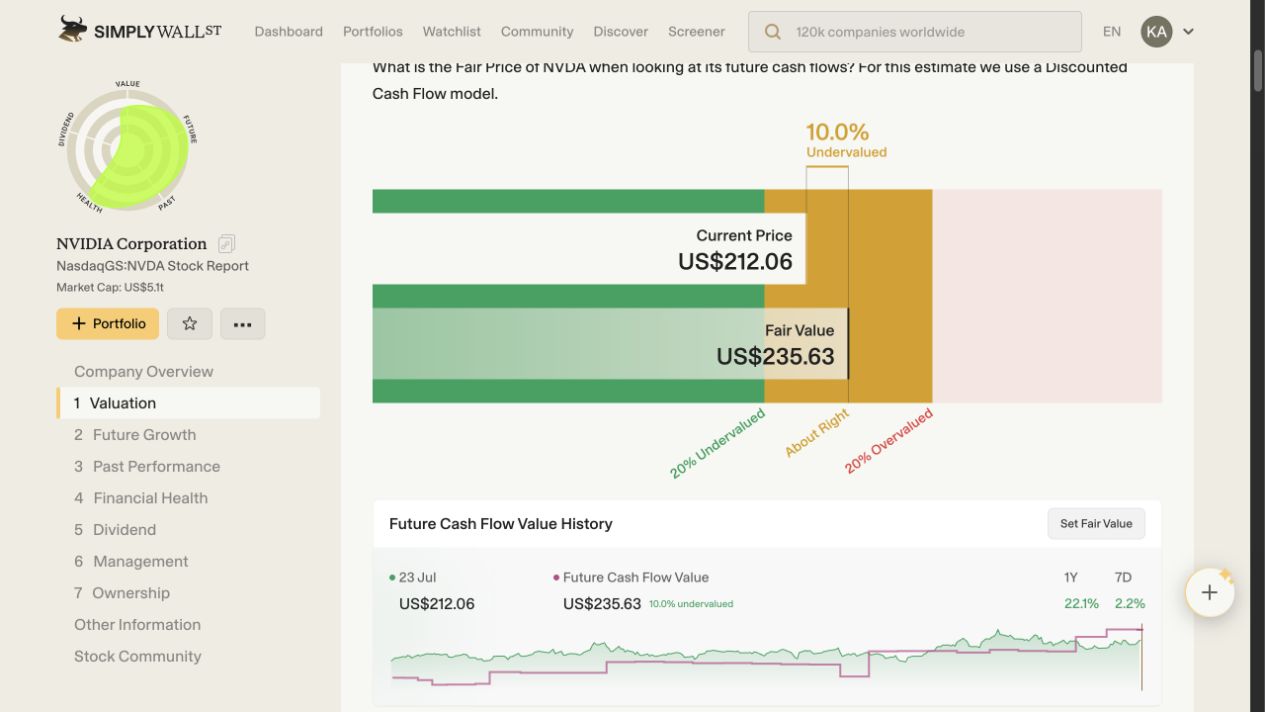Image resolution: width=1265 pixels, height=712 pixels.
Task: Go to the Ownership section
Action: pos(122,593)
